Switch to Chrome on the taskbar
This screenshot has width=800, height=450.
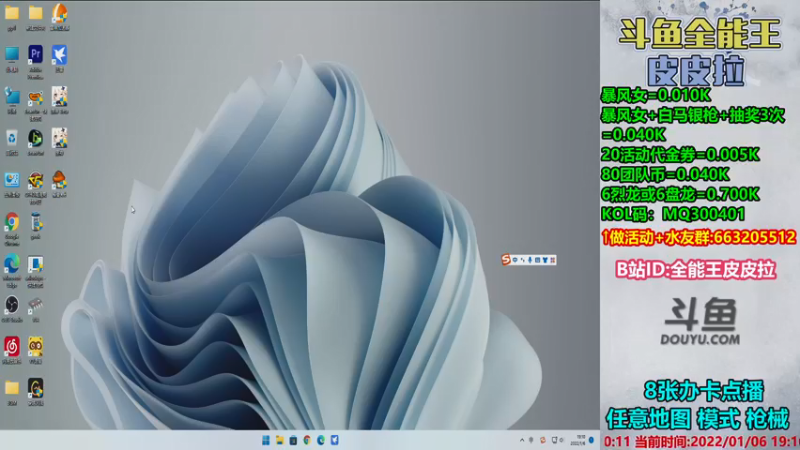point(307,440)
